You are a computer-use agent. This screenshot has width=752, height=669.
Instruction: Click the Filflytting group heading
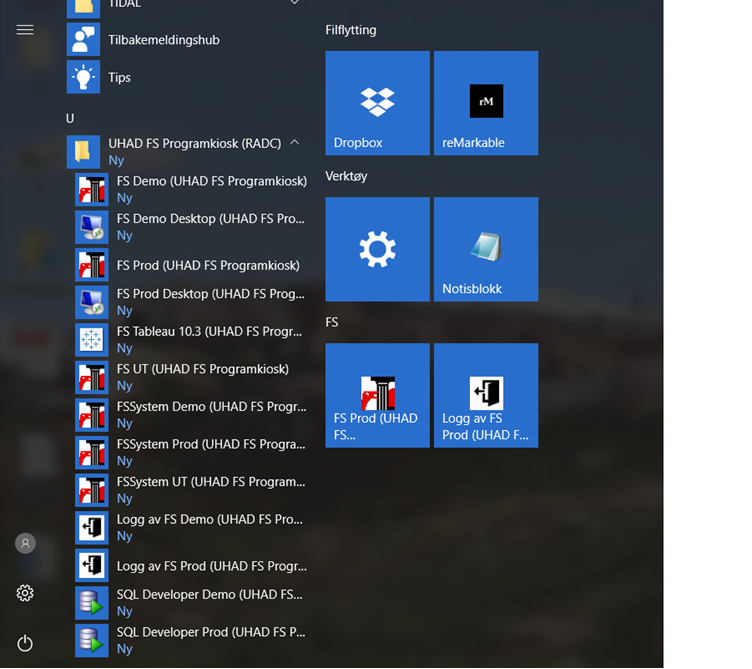[351, 30]
